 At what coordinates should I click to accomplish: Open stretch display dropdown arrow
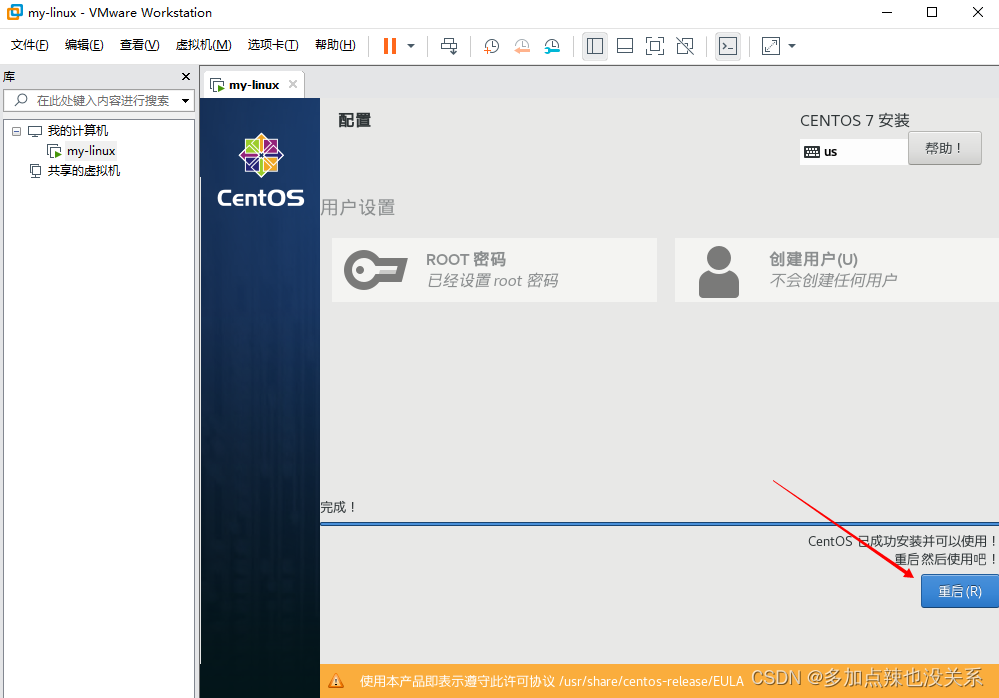tap(792, 46)
